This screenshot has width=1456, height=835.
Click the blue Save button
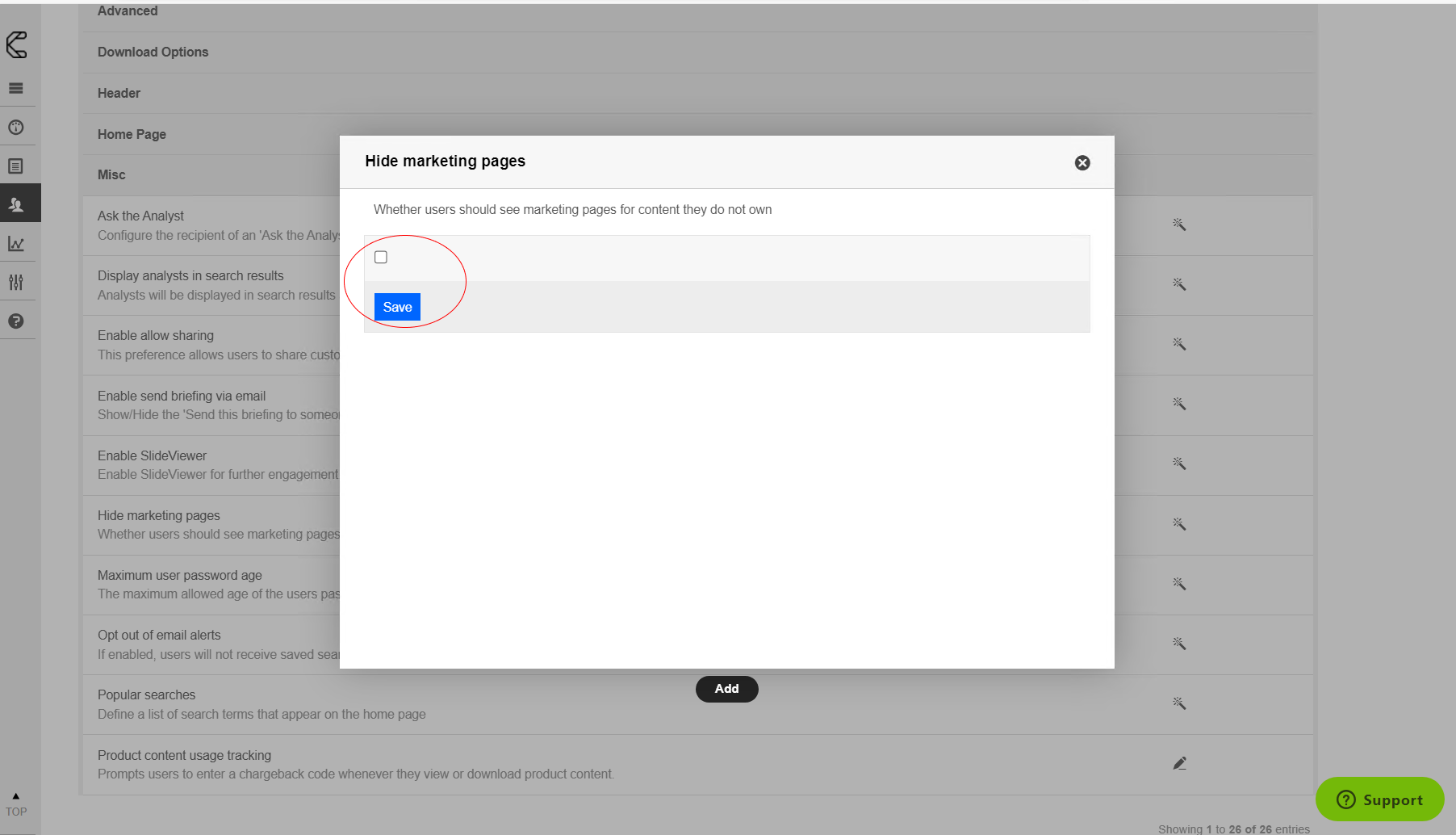(x=397, y=307)
